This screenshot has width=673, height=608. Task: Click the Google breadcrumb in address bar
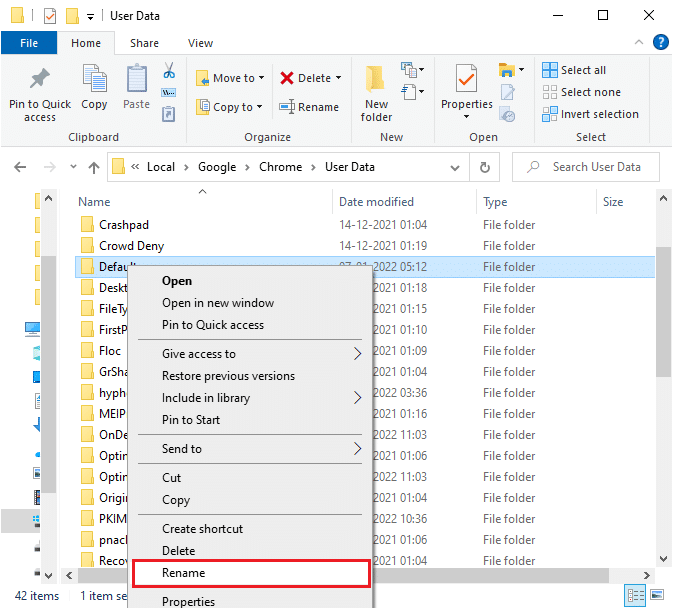(x=217, y=167)
